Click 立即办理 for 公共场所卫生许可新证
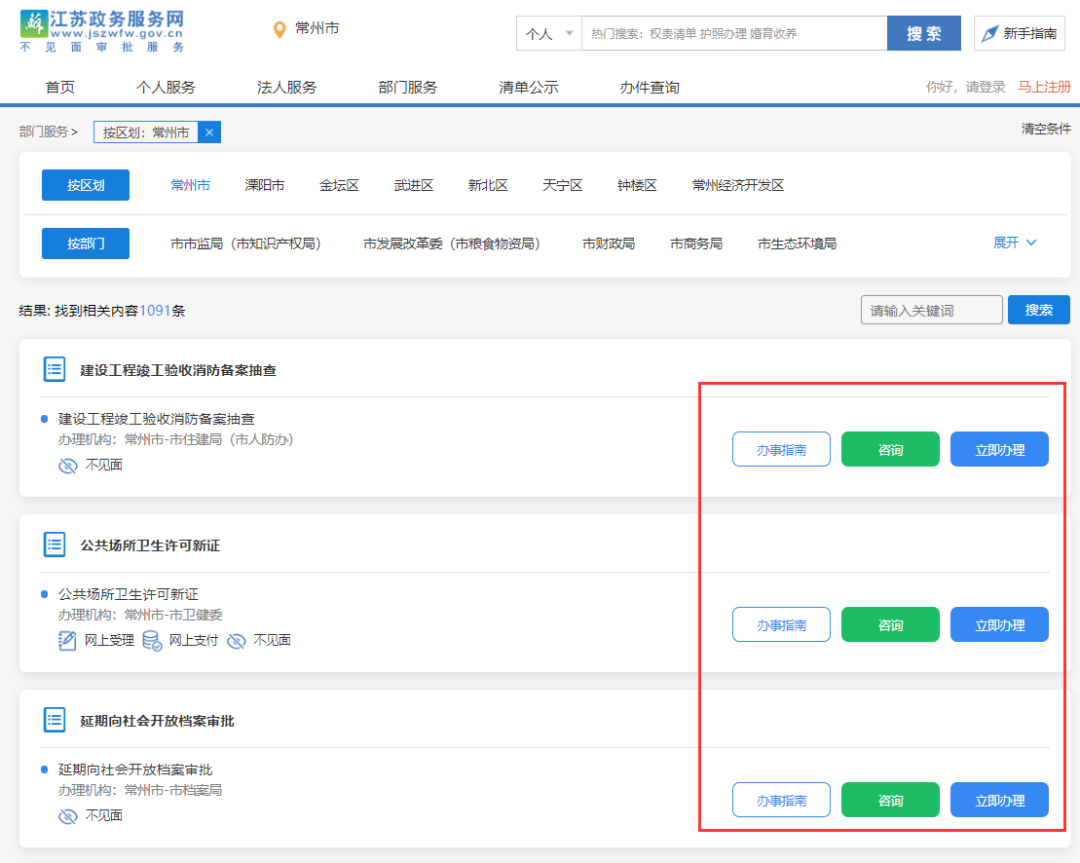Viewport: 1080px width, 863px height. pos(999,625)
